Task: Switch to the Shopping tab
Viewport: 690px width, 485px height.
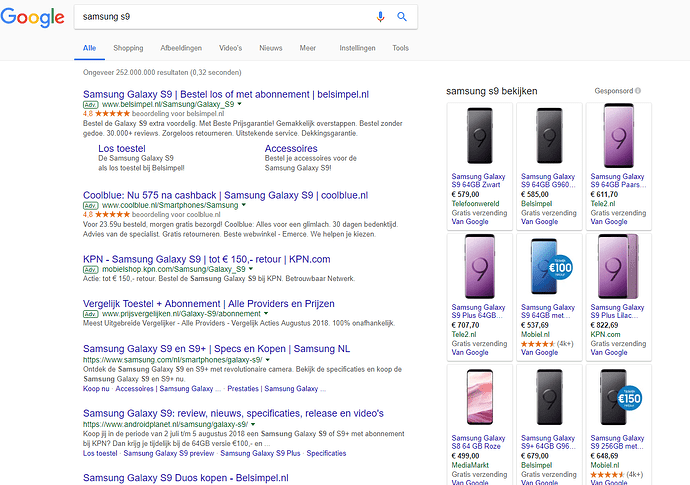Action: click(x=128, y=48)
